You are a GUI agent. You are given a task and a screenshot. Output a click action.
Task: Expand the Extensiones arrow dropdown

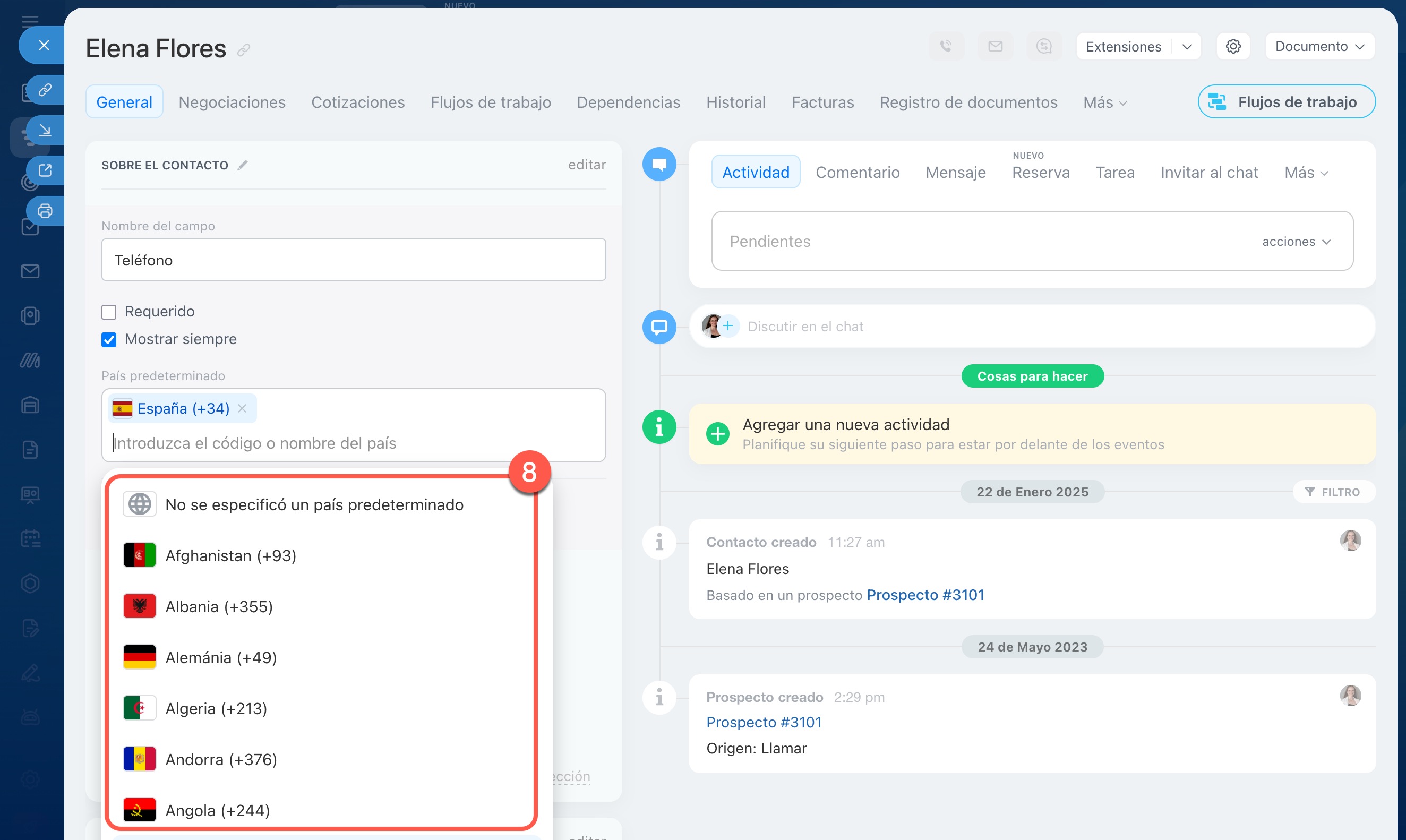point(1187,47)
